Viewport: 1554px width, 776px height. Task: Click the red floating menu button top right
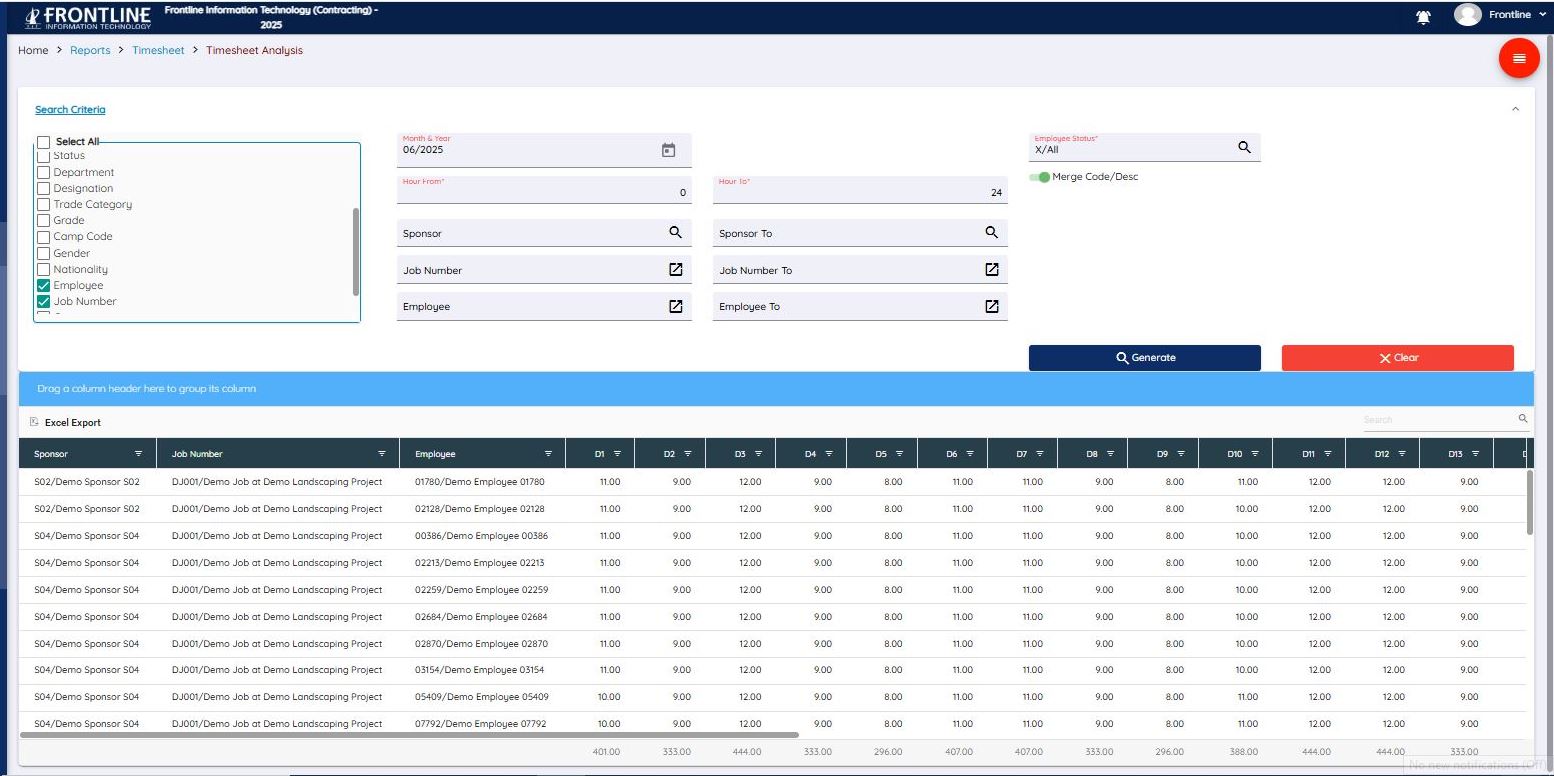(x=1519, y=58)
